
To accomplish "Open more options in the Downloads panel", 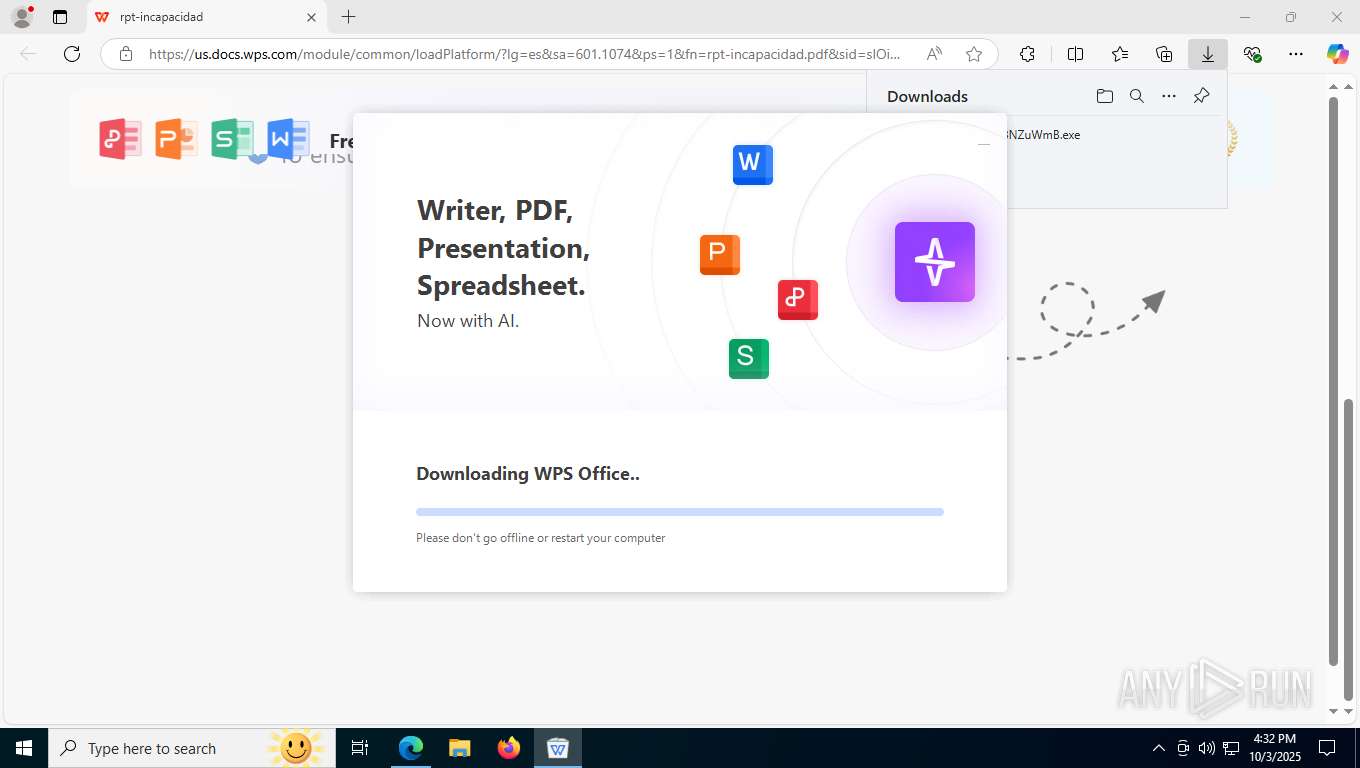I will coord(1168,96).
